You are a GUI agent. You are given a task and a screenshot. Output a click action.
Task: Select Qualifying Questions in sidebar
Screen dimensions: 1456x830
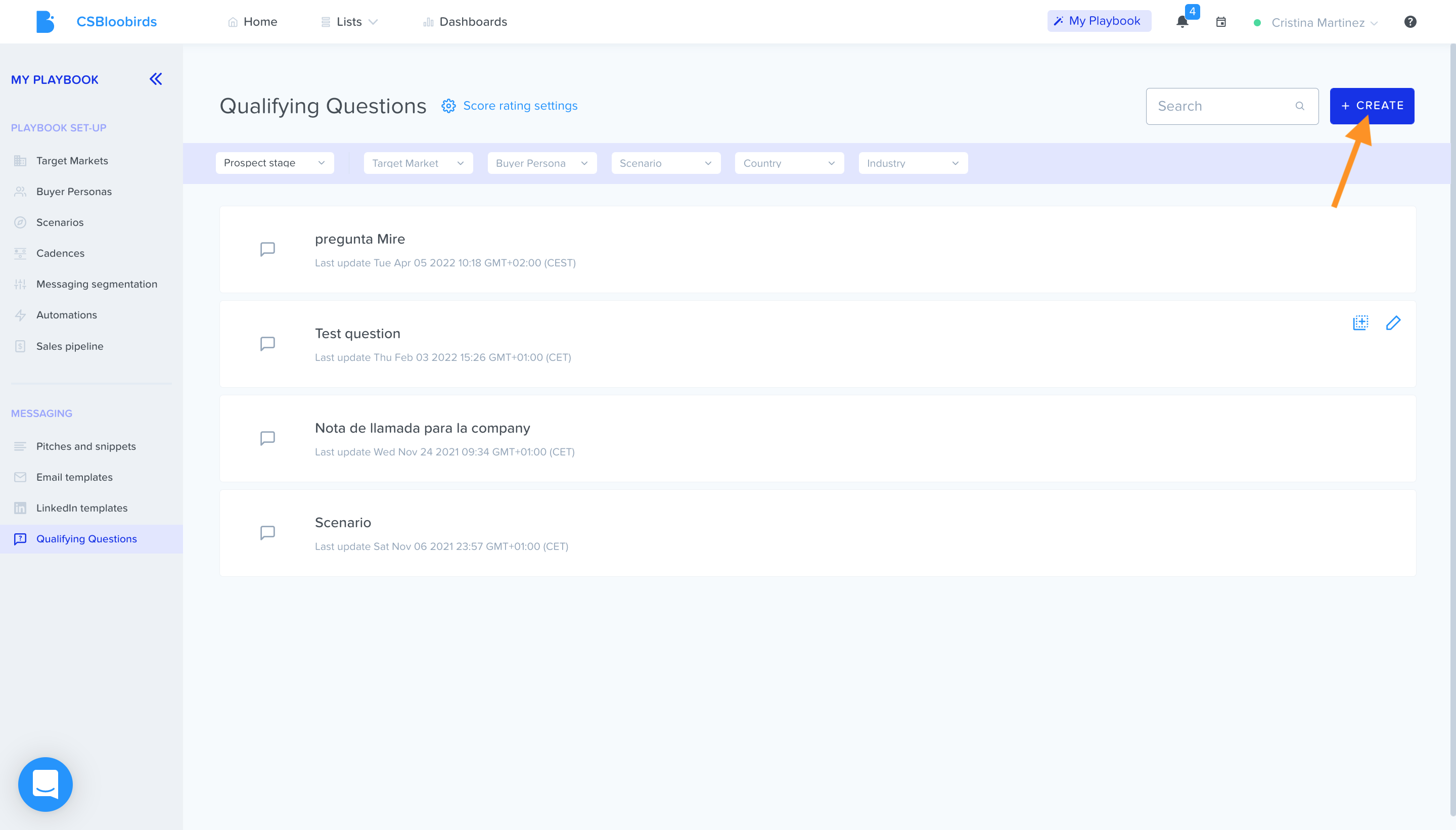pos(91,539)
